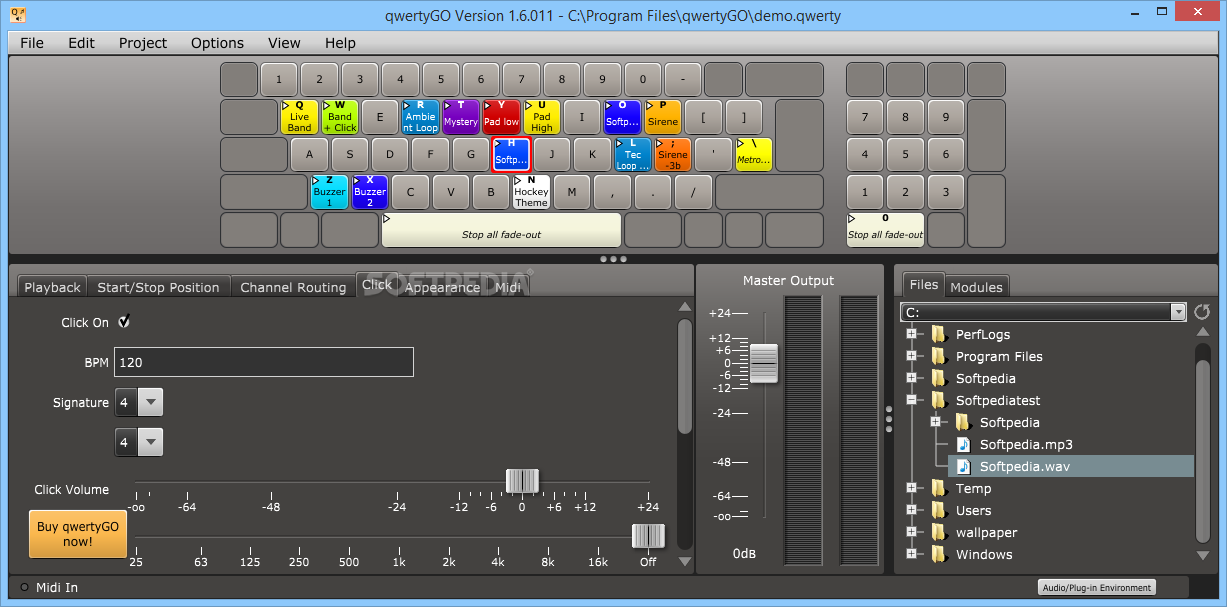Expand the PerfLogs tree node
The height and width of the screenshot is (607, 1227).
tap(911, 334)
